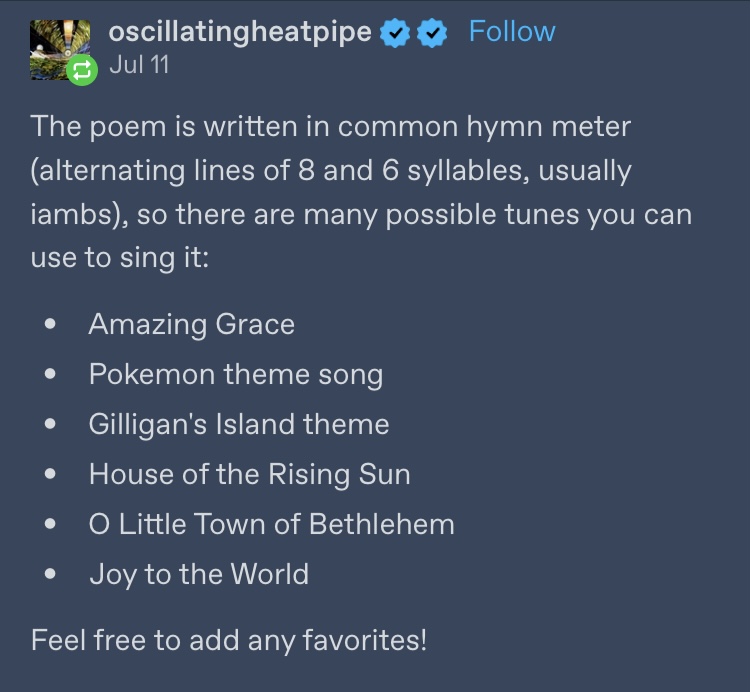
Task: Follow the oscillatingheatpipe blog
Action: point(512,32)
